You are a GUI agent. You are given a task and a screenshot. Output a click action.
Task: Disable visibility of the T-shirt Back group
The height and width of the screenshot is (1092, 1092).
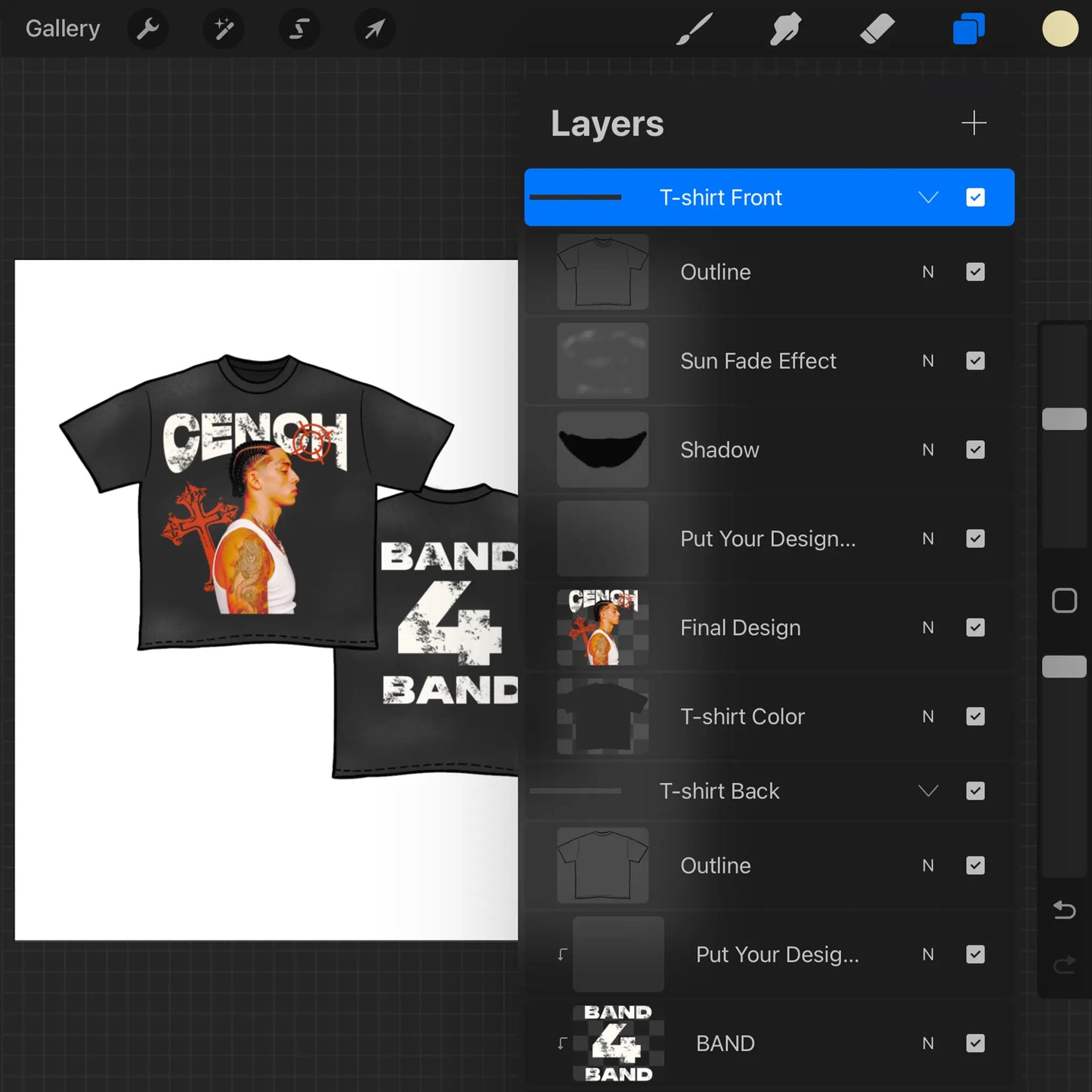pyautogui.click(x=975, y=790)
